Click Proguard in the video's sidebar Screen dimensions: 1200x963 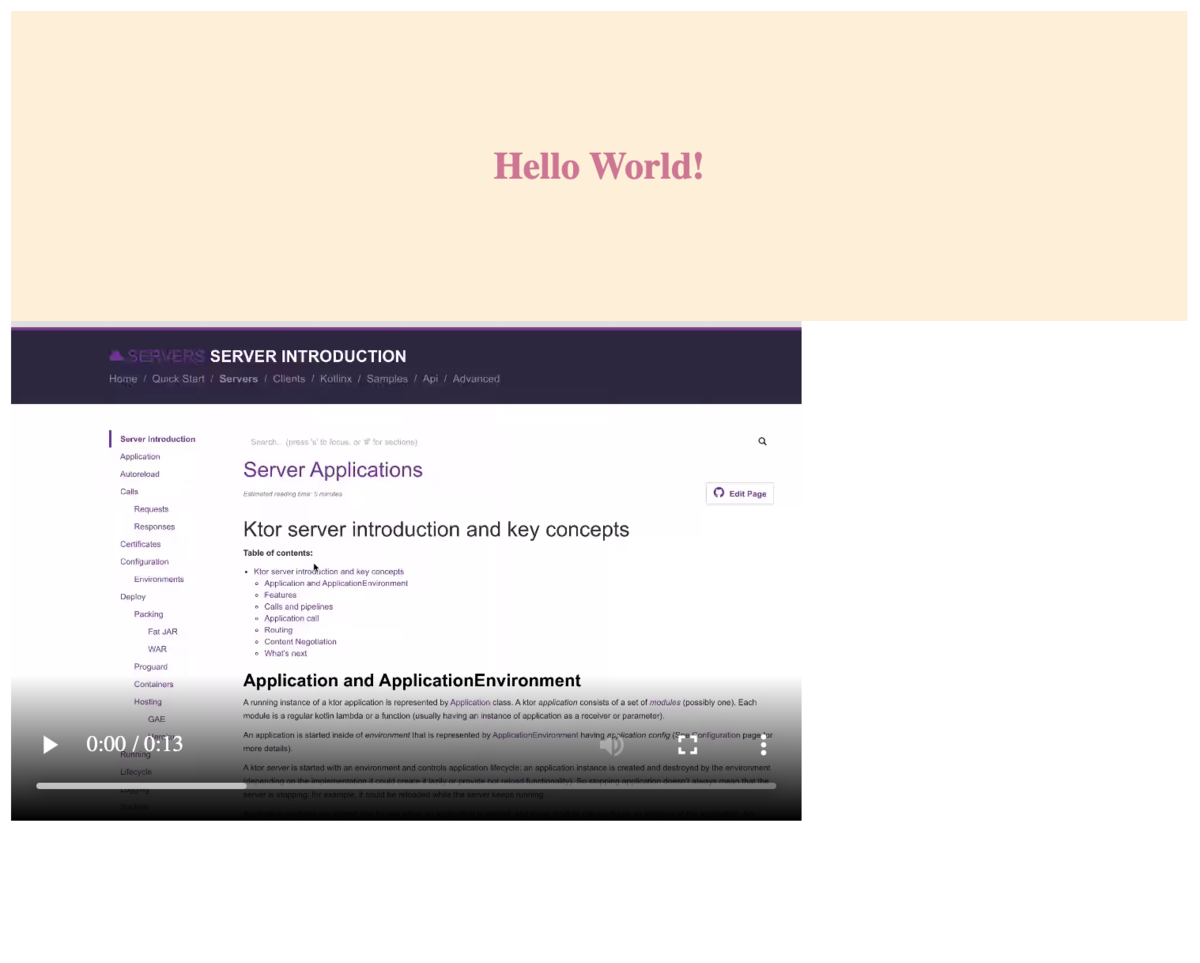click(x=151, y=667)
